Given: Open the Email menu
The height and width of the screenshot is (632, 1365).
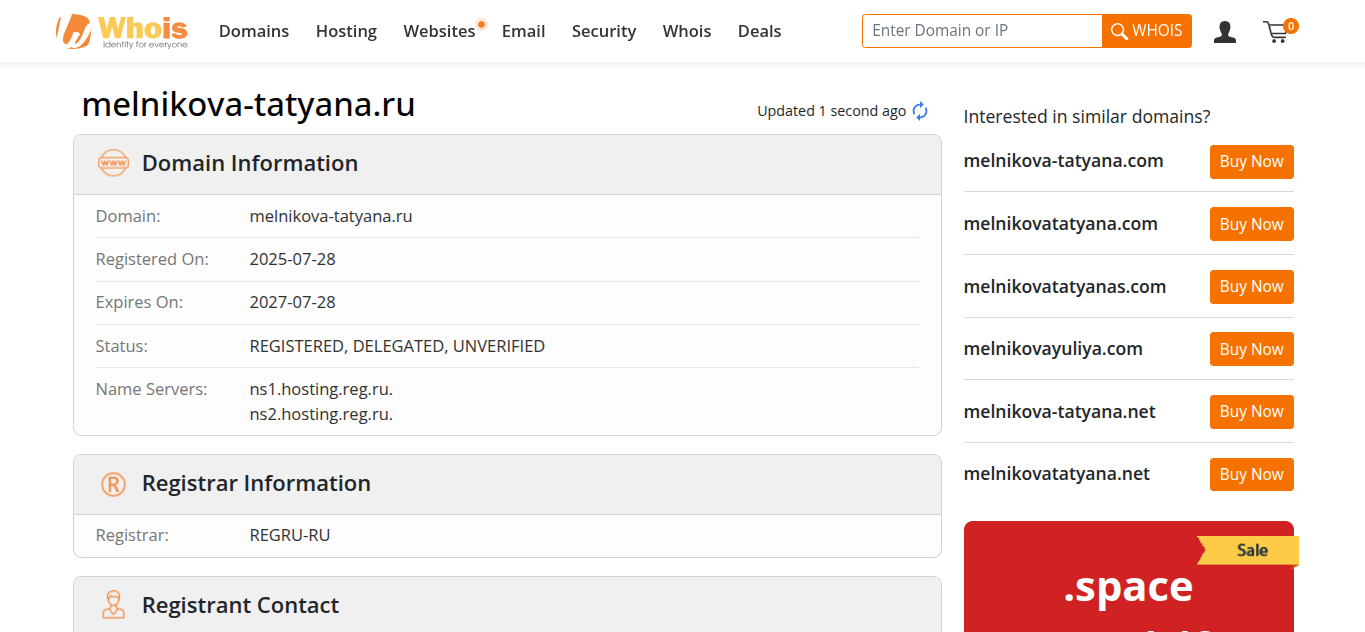Looking at the screenshot, I should (x=523, y=31).
